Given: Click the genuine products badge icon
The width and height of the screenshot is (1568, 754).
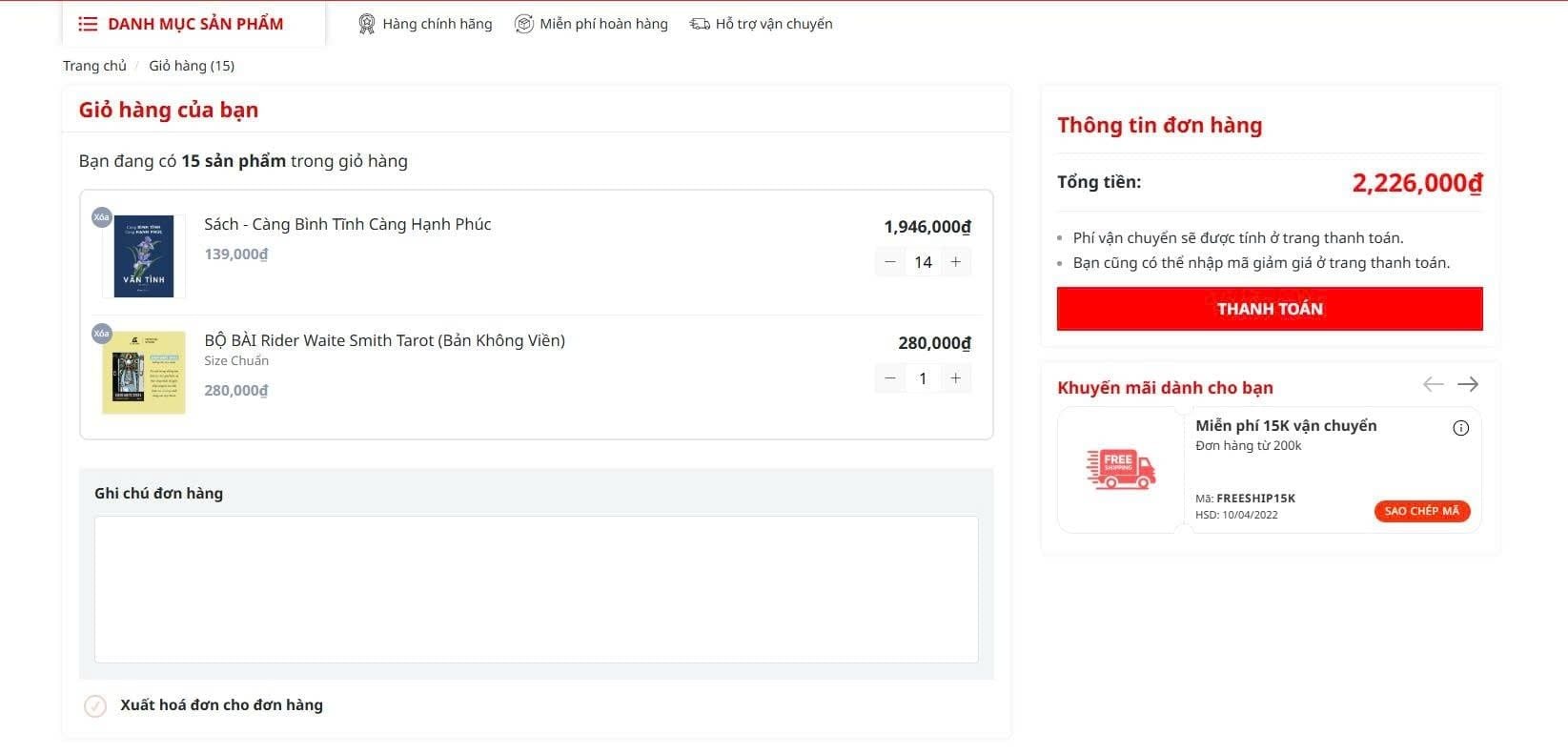Looking at the screenshot, I should pyautogui.click(x=366, y=24).
